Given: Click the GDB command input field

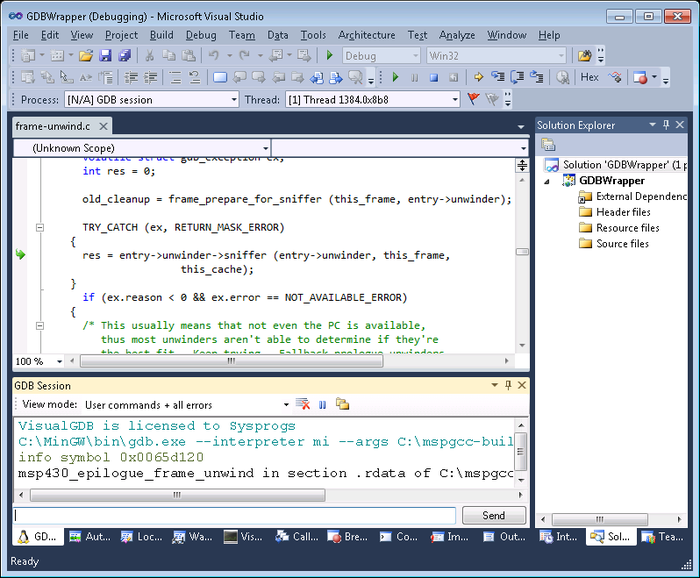Looking at the screenshot, I should [x=235, y=516].
